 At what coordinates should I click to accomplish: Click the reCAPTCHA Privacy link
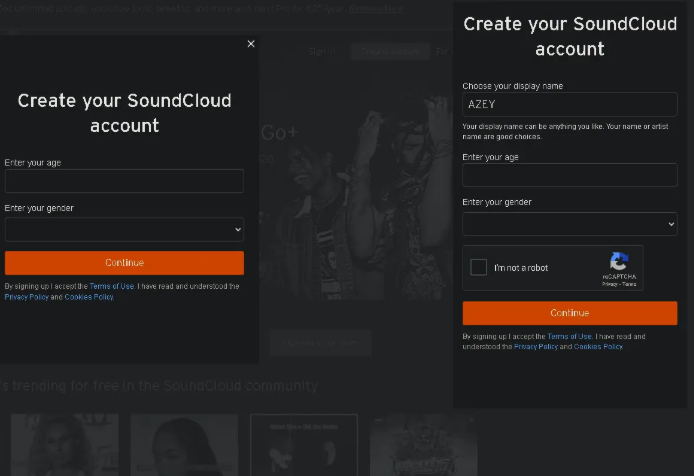pos(608,284)
